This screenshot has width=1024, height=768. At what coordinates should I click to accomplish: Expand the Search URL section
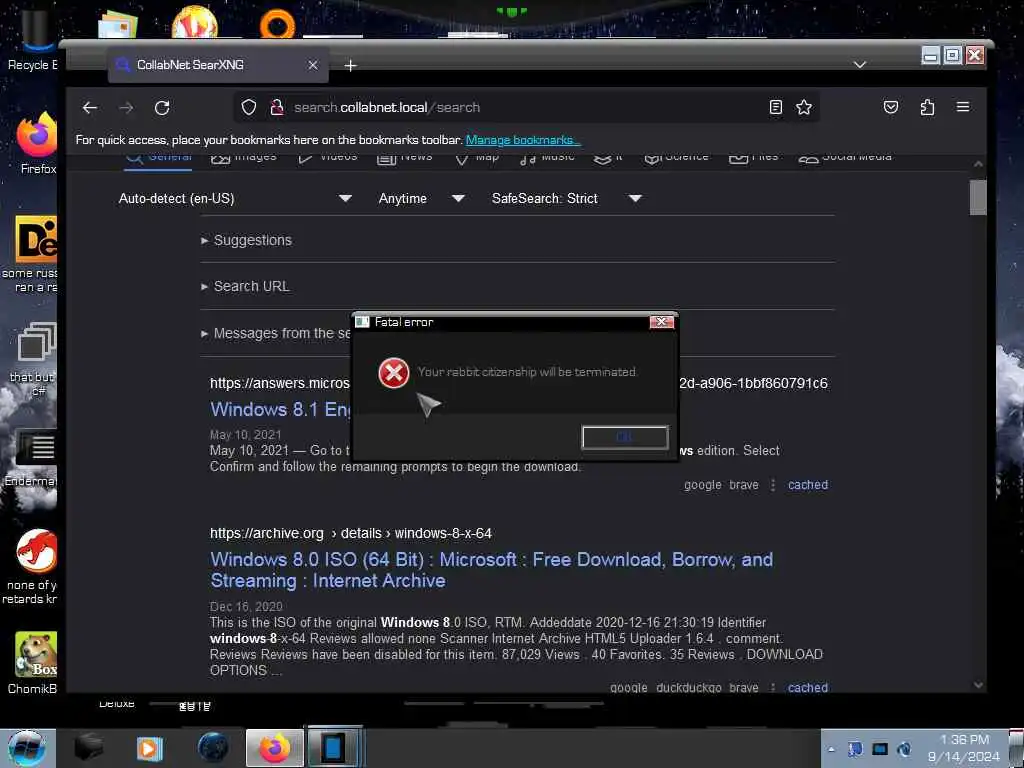tap(246, 287)
